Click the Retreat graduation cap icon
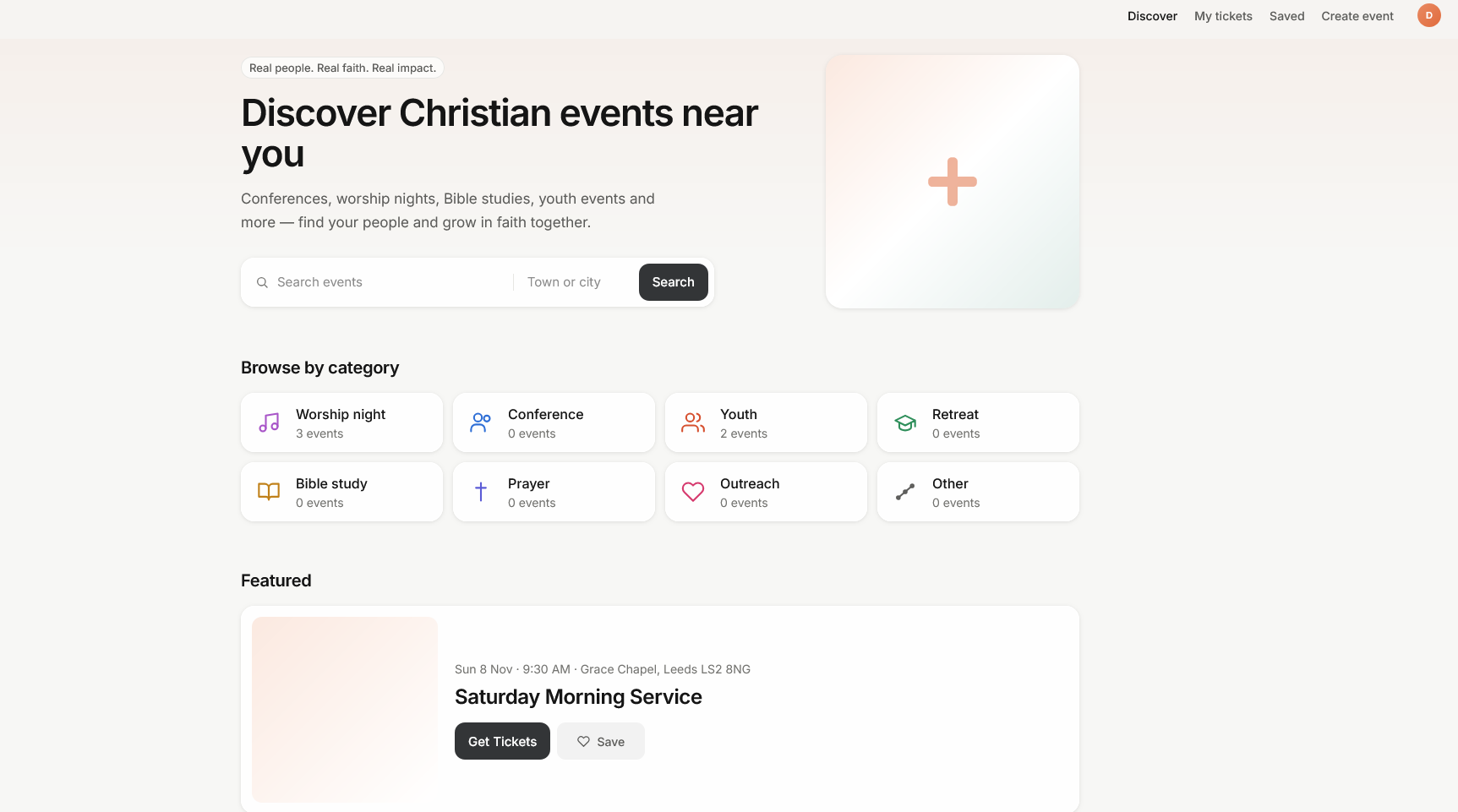Viewport: 1458px width, 812px height. click(905, 422)
